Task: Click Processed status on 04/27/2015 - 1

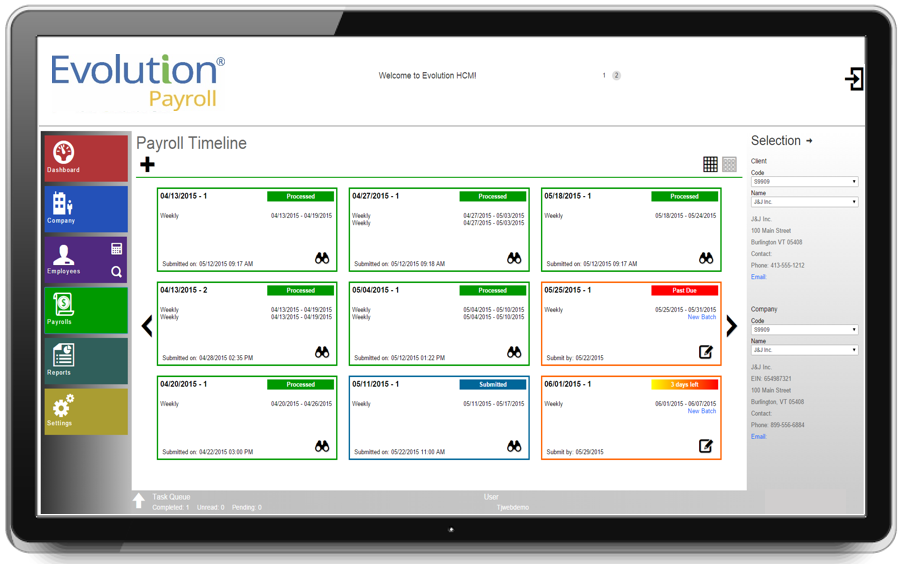Action: 493,197
